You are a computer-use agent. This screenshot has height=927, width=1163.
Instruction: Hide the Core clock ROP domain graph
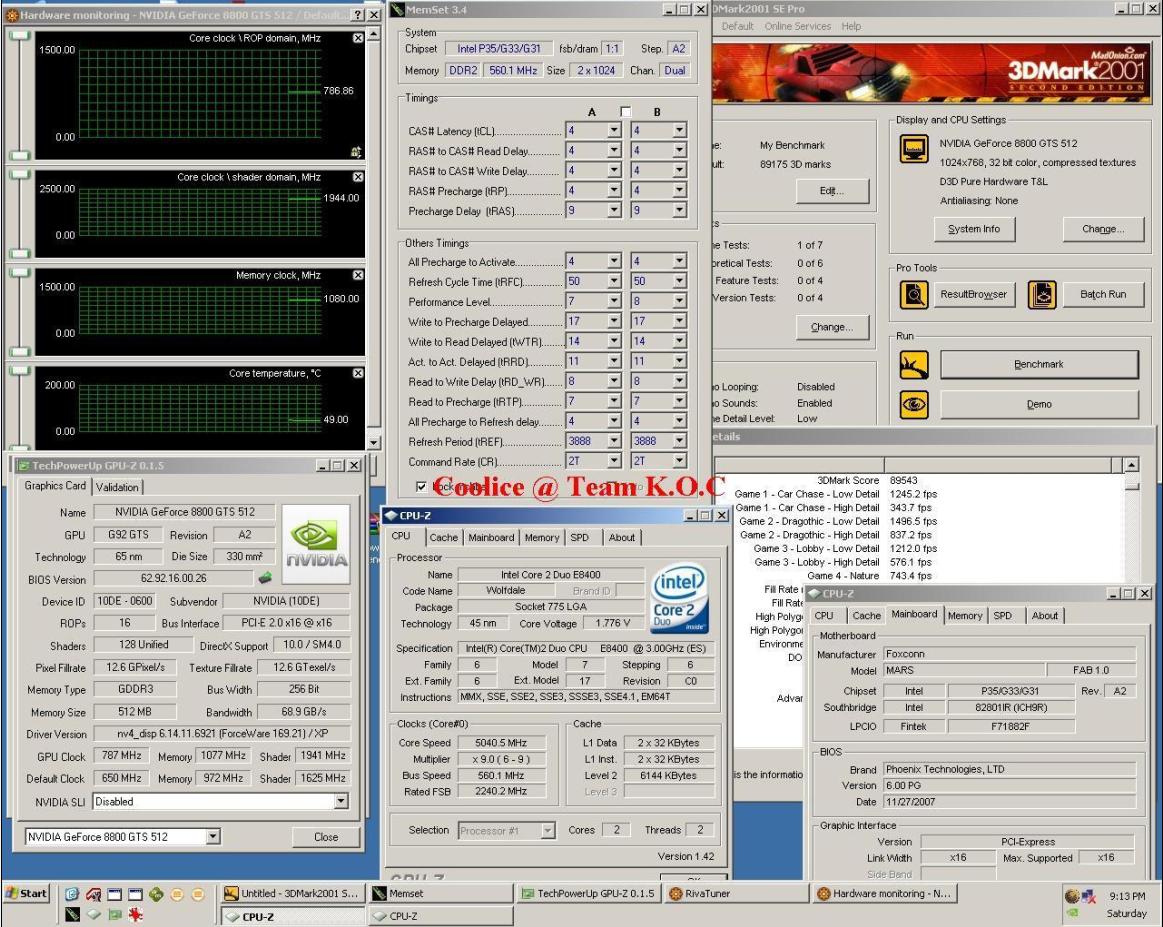click(x=358, y=38)
